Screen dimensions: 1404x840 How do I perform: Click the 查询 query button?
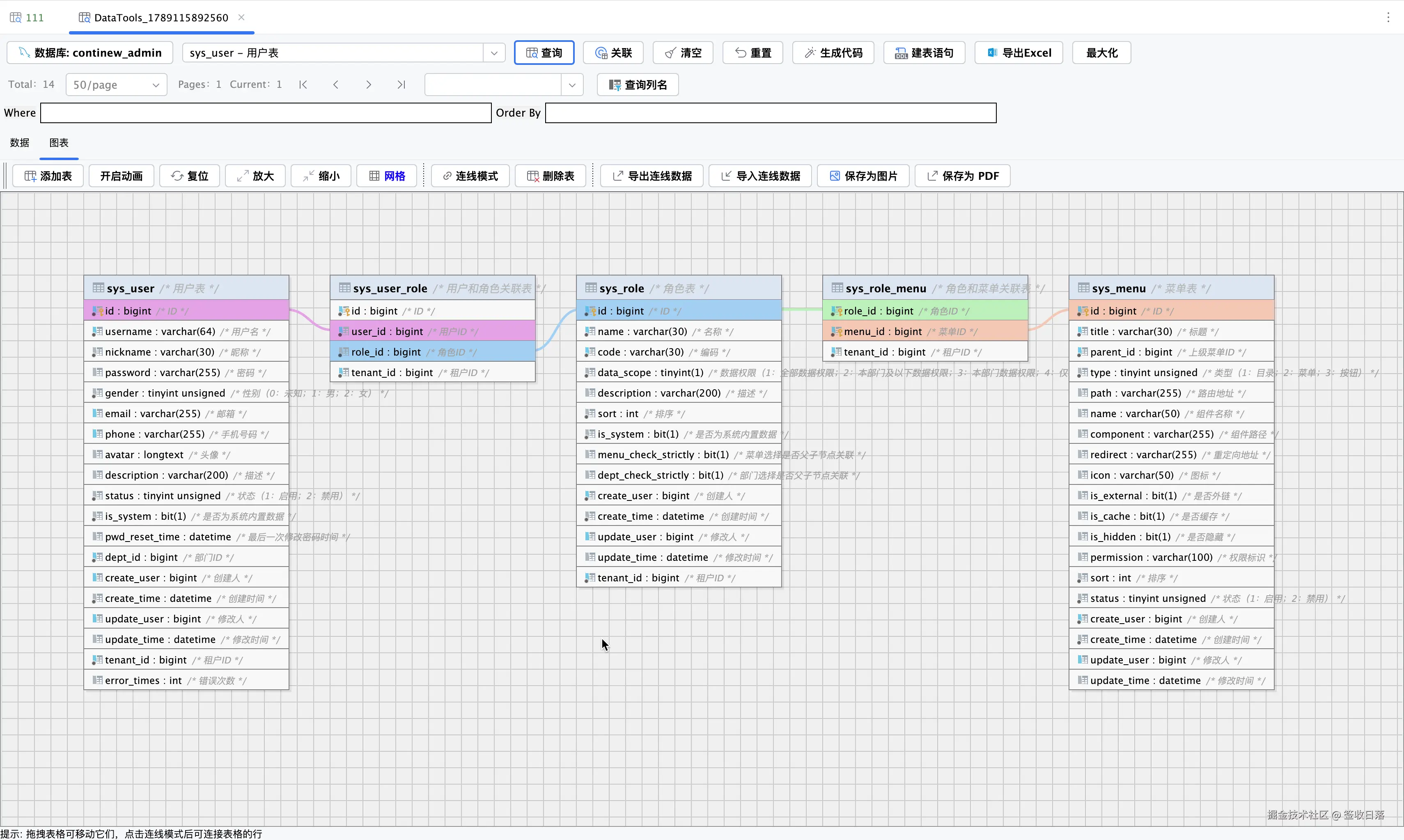544,53
